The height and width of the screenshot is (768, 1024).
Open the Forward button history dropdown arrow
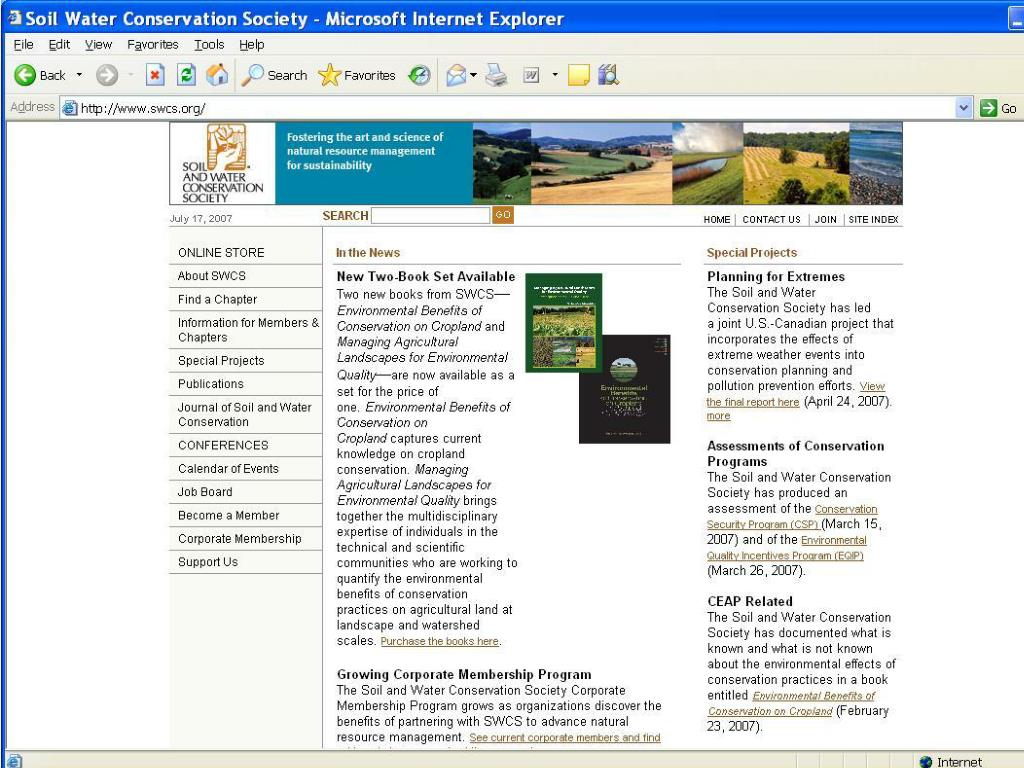point(131,75)
